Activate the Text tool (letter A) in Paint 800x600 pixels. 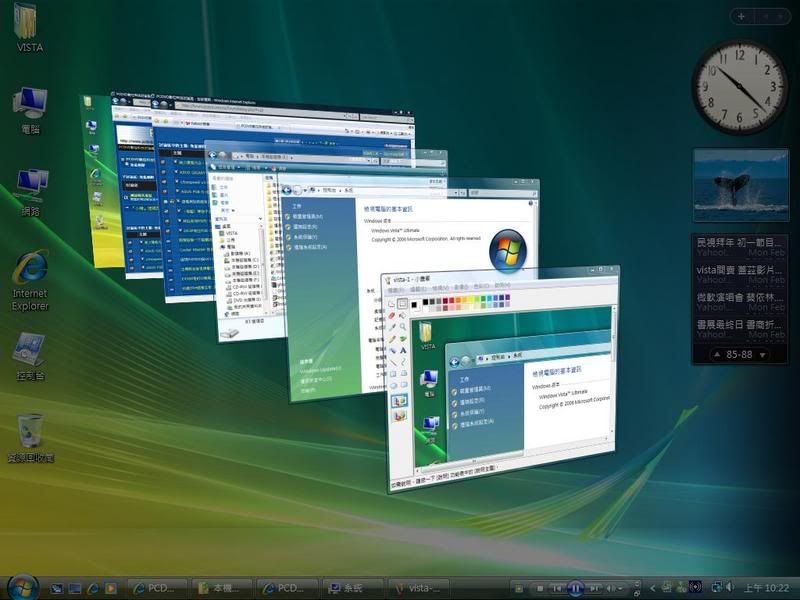403,351
